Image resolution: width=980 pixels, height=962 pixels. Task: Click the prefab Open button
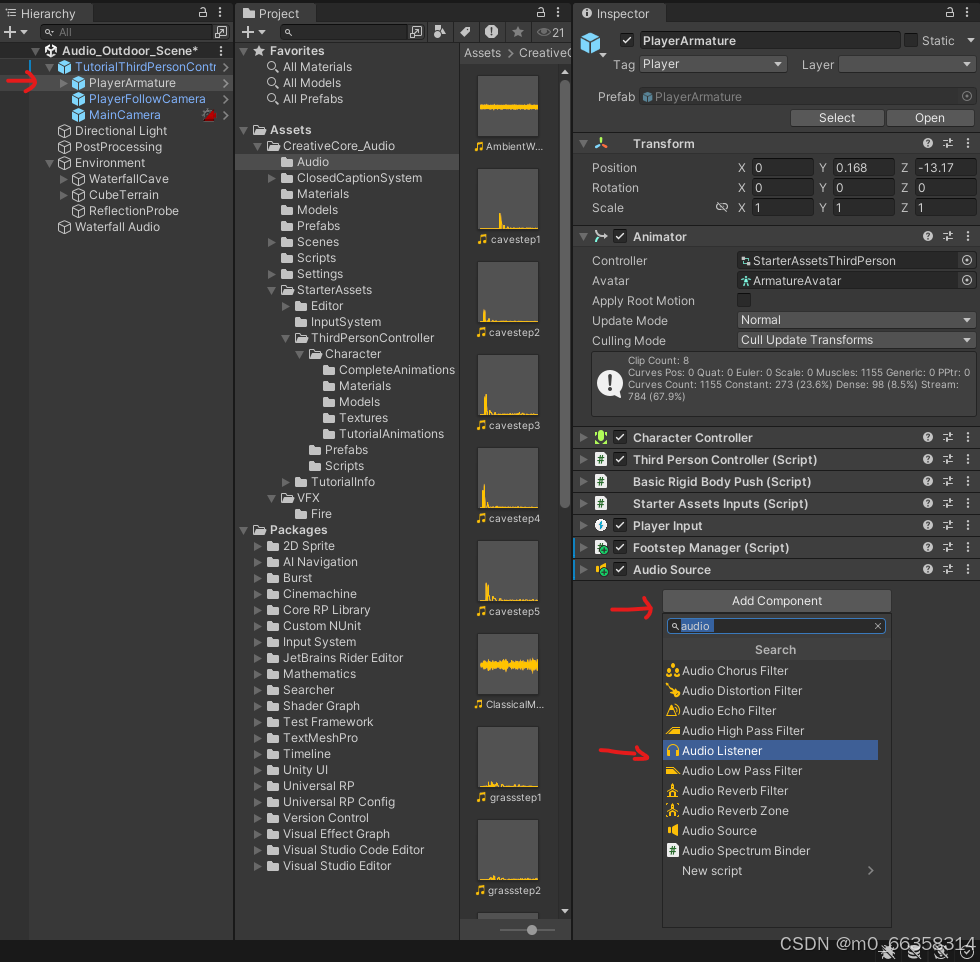929,118
